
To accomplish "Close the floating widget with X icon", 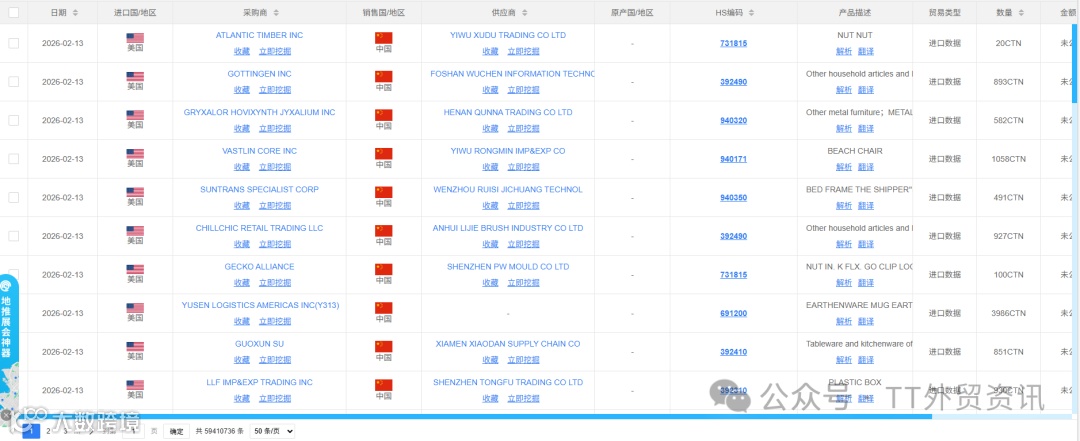I will (6, 416).
